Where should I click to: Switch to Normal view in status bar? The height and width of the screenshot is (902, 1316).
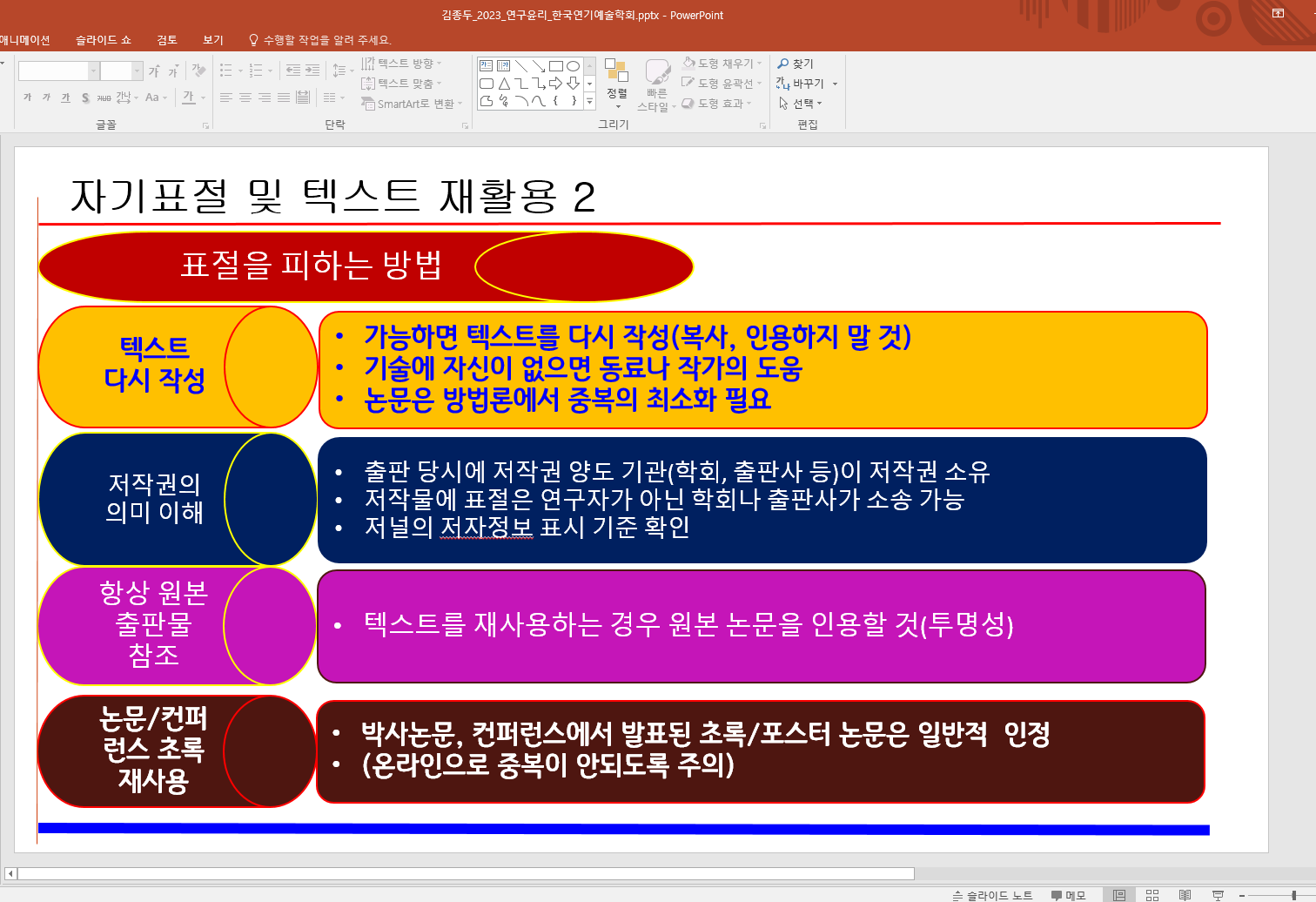[x=1119, y=895]
